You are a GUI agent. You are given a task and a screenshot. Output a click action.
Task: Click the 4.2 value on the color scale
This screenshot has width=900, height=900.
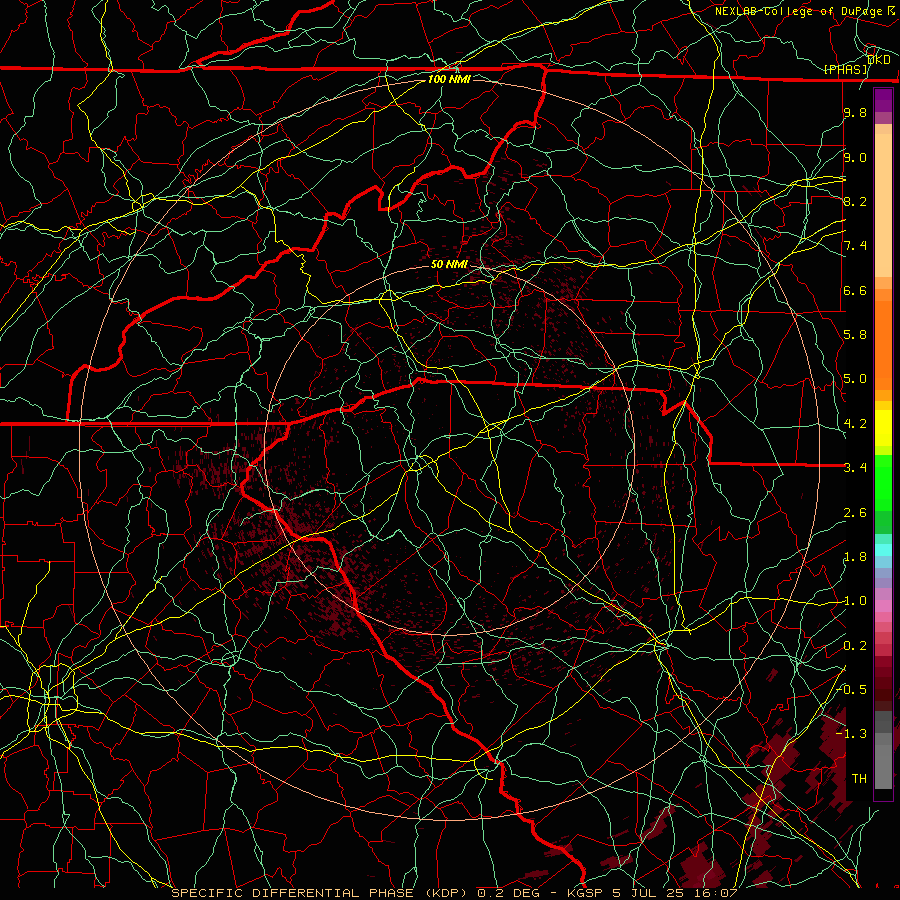[x=855, y=424]
